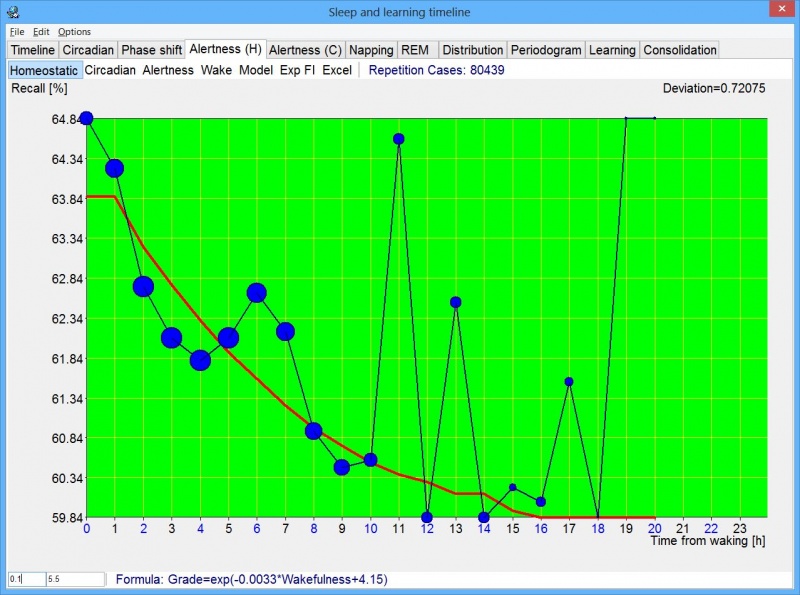The width and height of the screenshot is (800, 595).
Task: Select the Phase shift tab
Action: click(152, 50)
